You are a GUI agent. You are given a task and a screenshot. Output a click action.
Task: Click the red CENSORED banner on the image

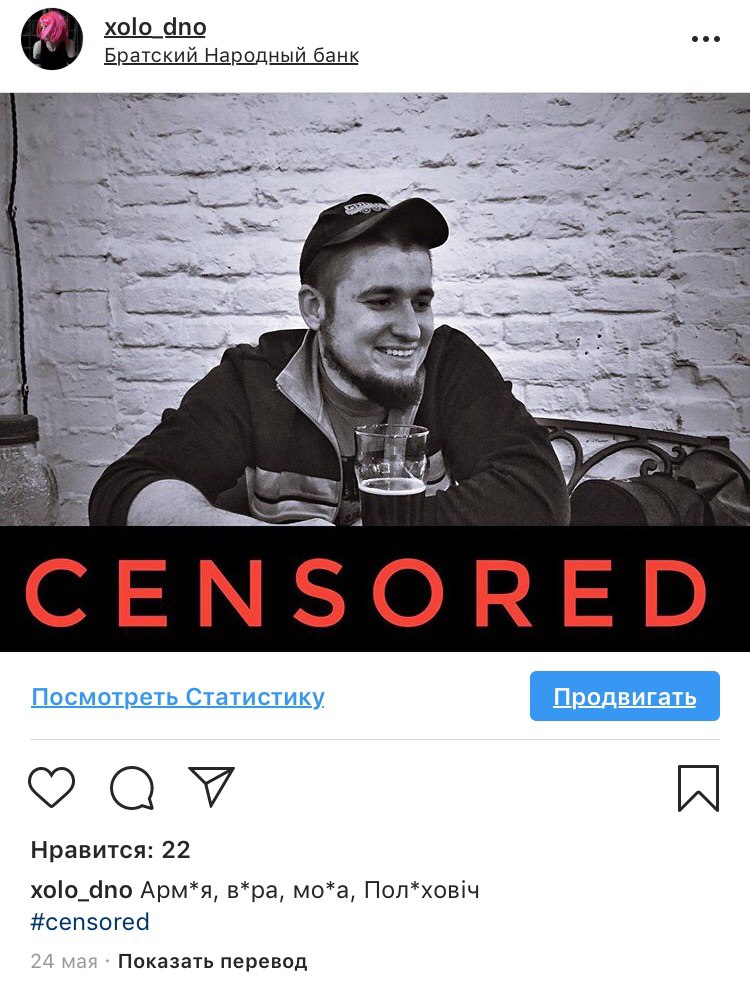click(375, 589)
